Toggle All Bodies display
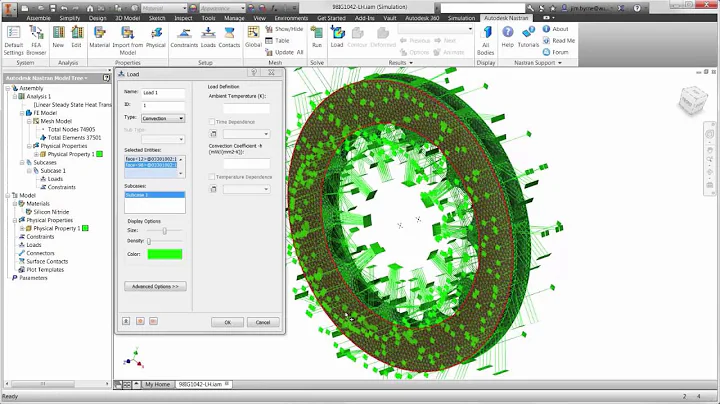This screenshot has width=720, height=404. (485, 40)
